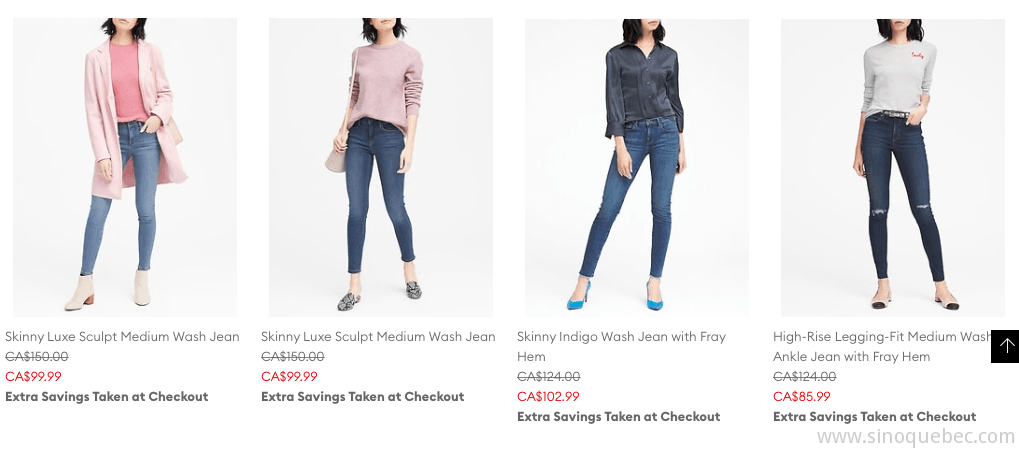Click the CA$102.99 sale price
Image resolution: width=1019 pixels, height=453 pixels.
tap(548, 396)
